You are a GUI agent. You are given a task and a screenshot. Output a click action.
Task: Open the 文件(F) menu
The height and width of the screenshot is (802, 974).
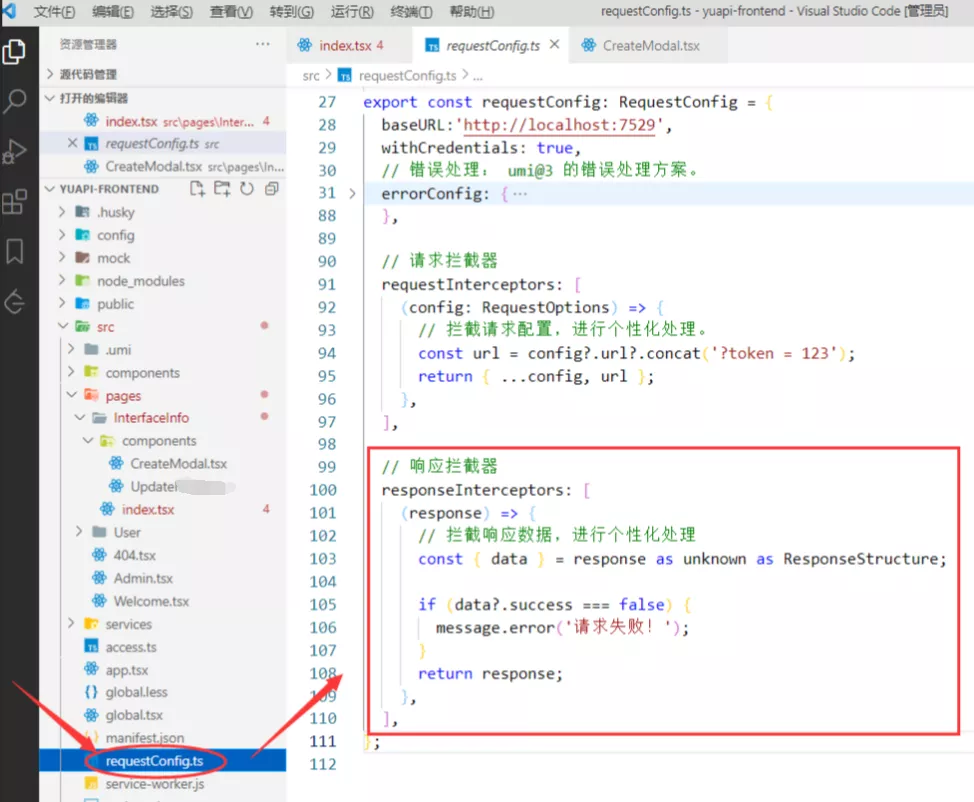[x=54, y=12]
